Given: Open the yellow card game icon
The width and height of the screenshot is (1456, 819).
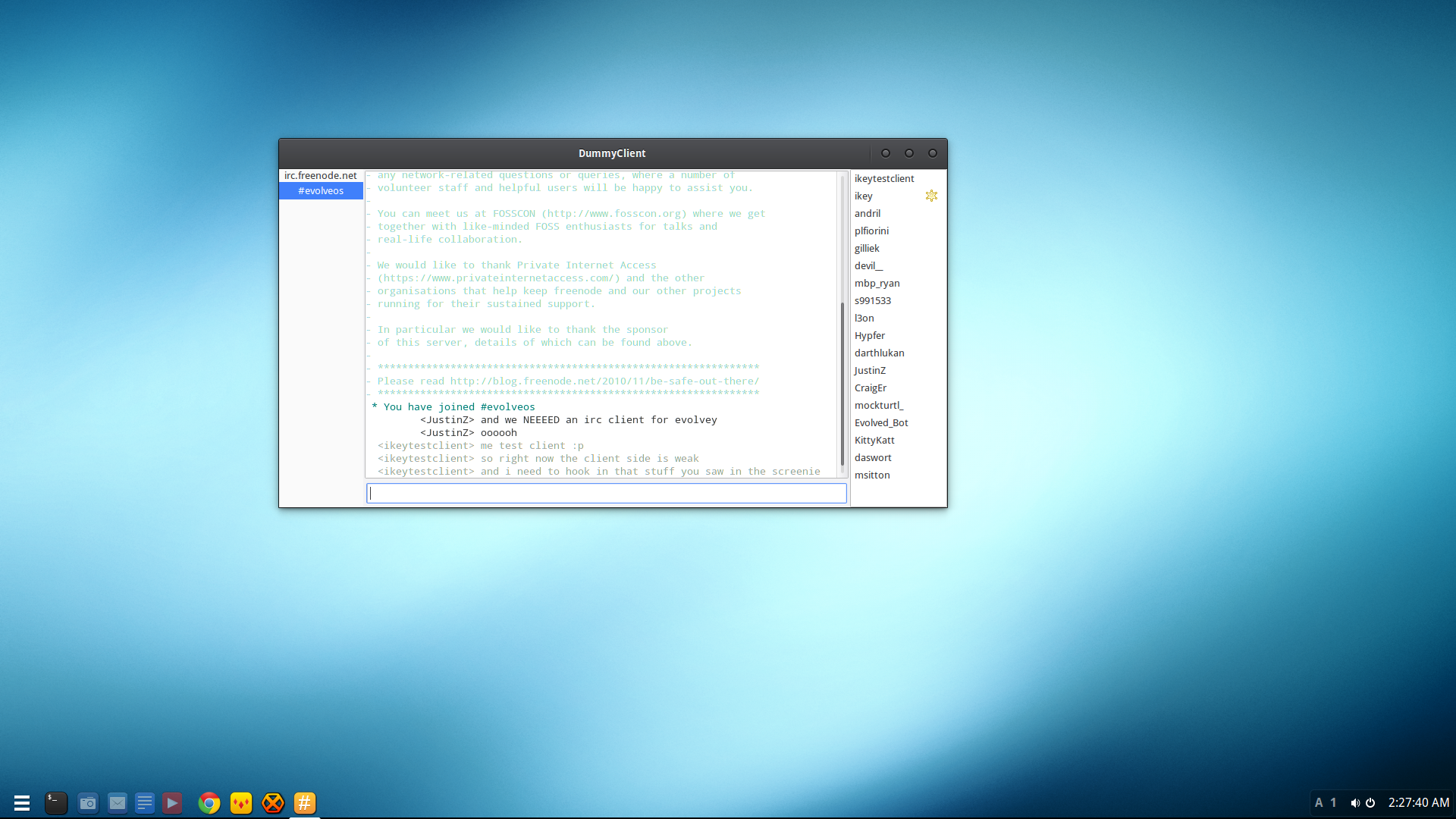Looking at the screenshot, I should pyautogui.click(x=241, y=802).
